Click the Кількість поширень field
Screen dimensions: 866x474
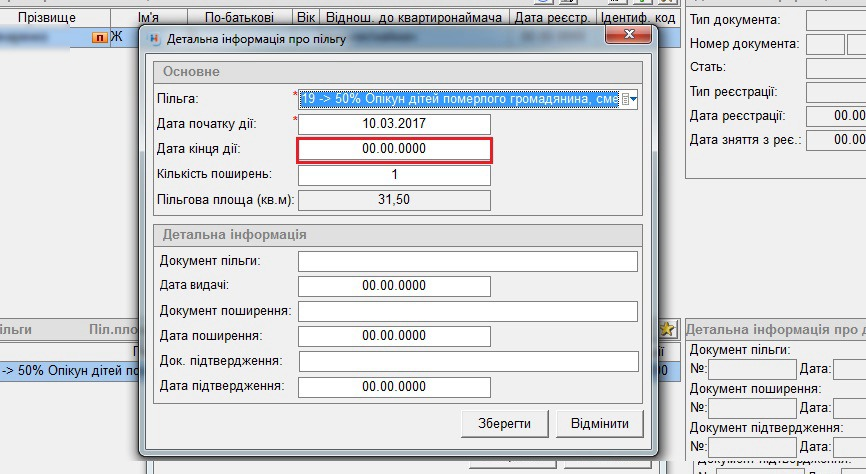pyautogui.click(x=394, y=175)
